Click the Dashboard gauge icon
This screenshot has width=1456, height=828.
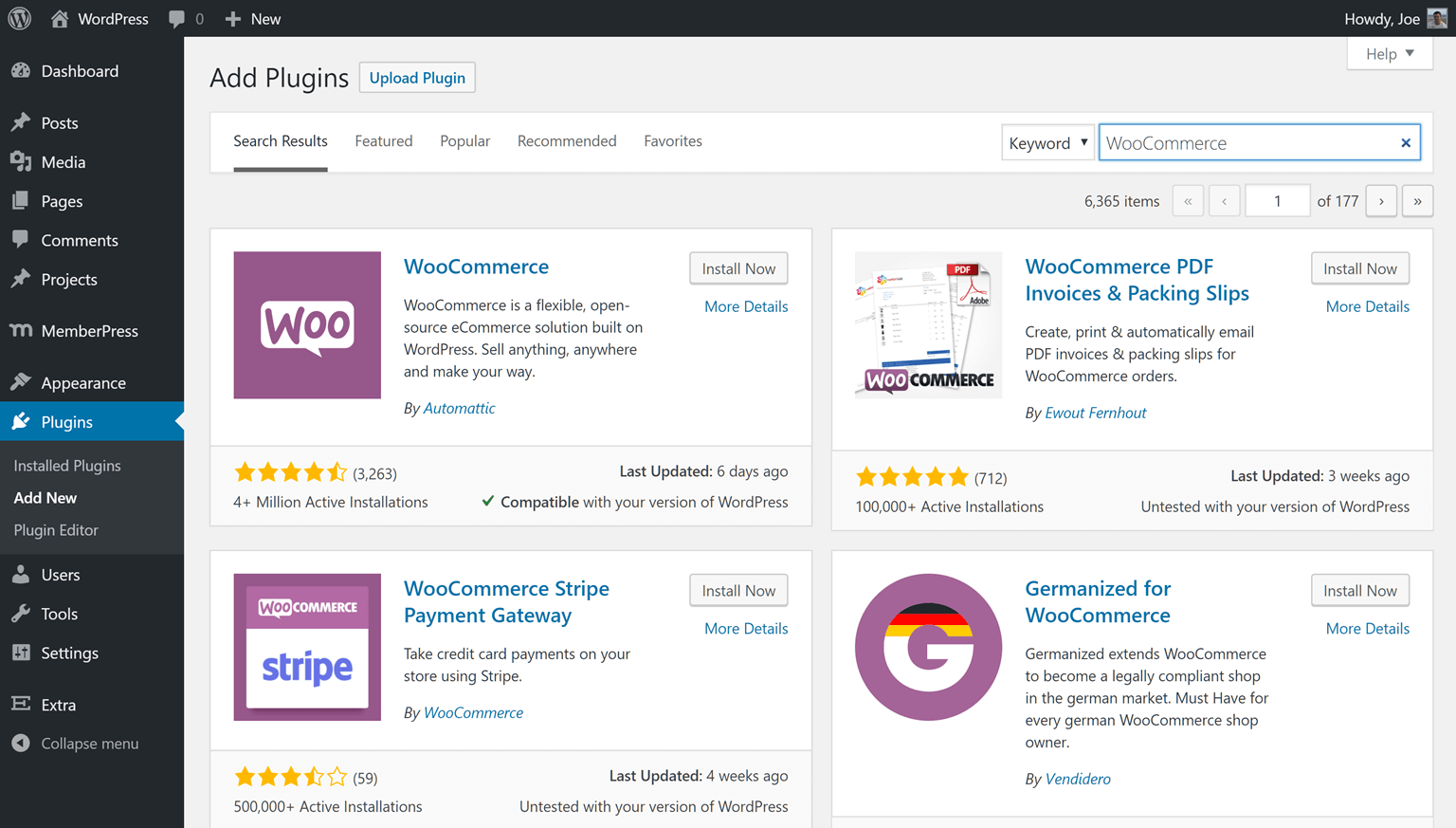21,71
